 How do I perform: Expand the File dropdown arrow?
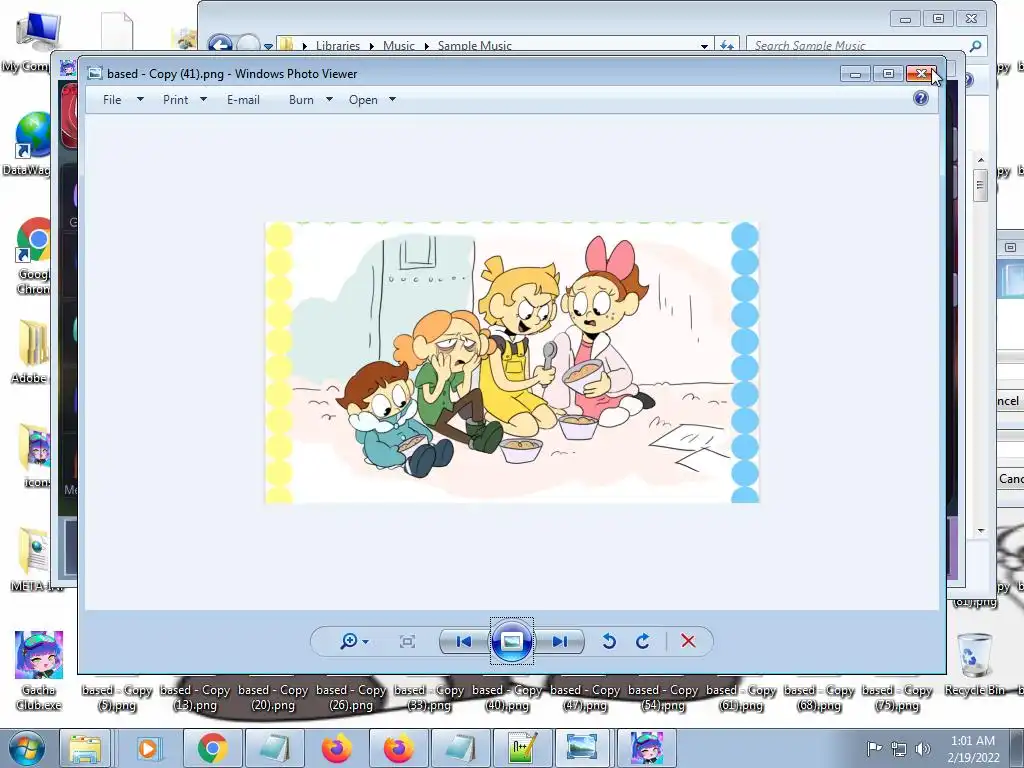coord(140,99)
